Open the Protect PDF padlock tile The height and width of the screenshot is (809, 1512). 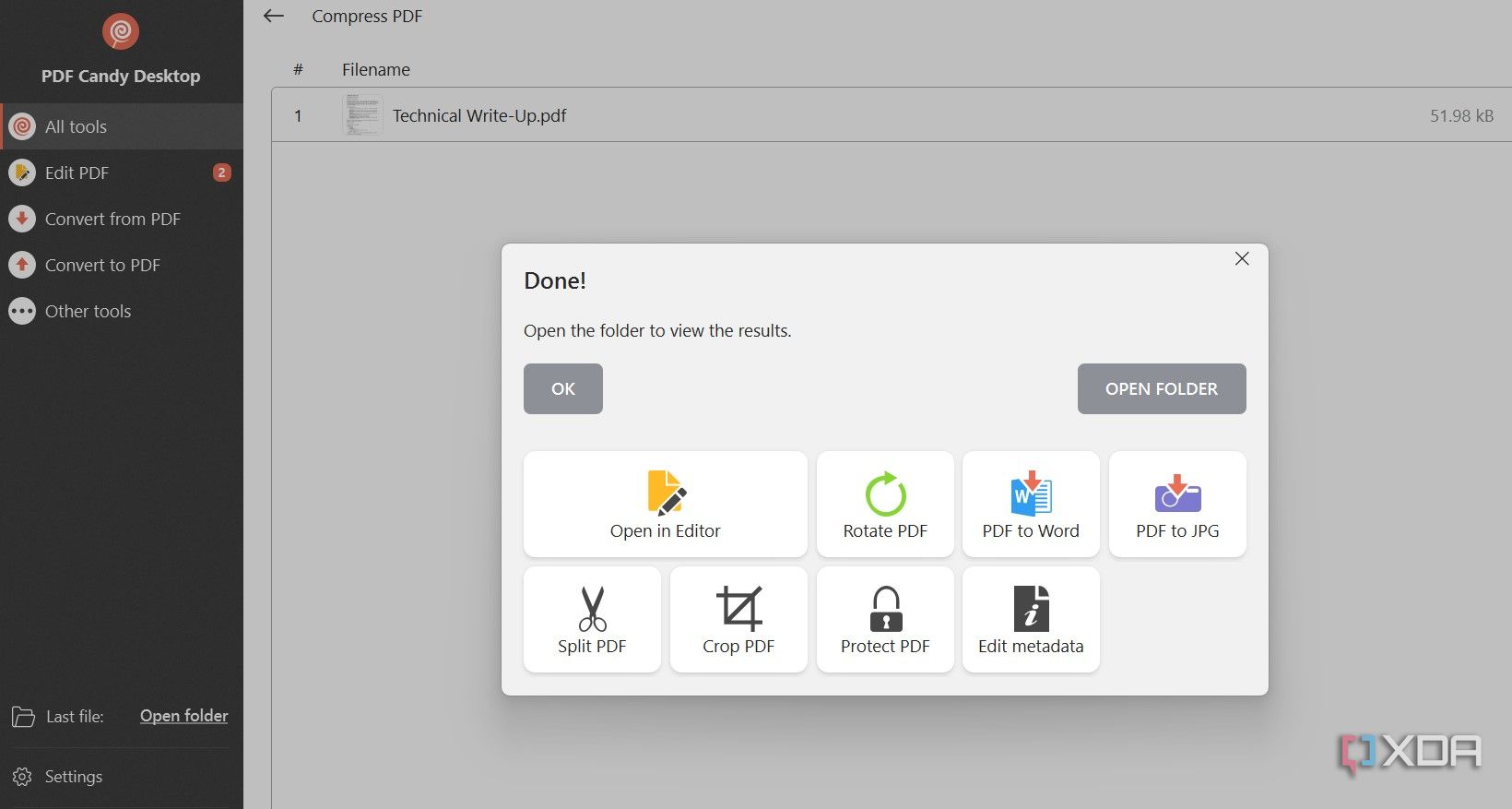click(885, 619)
